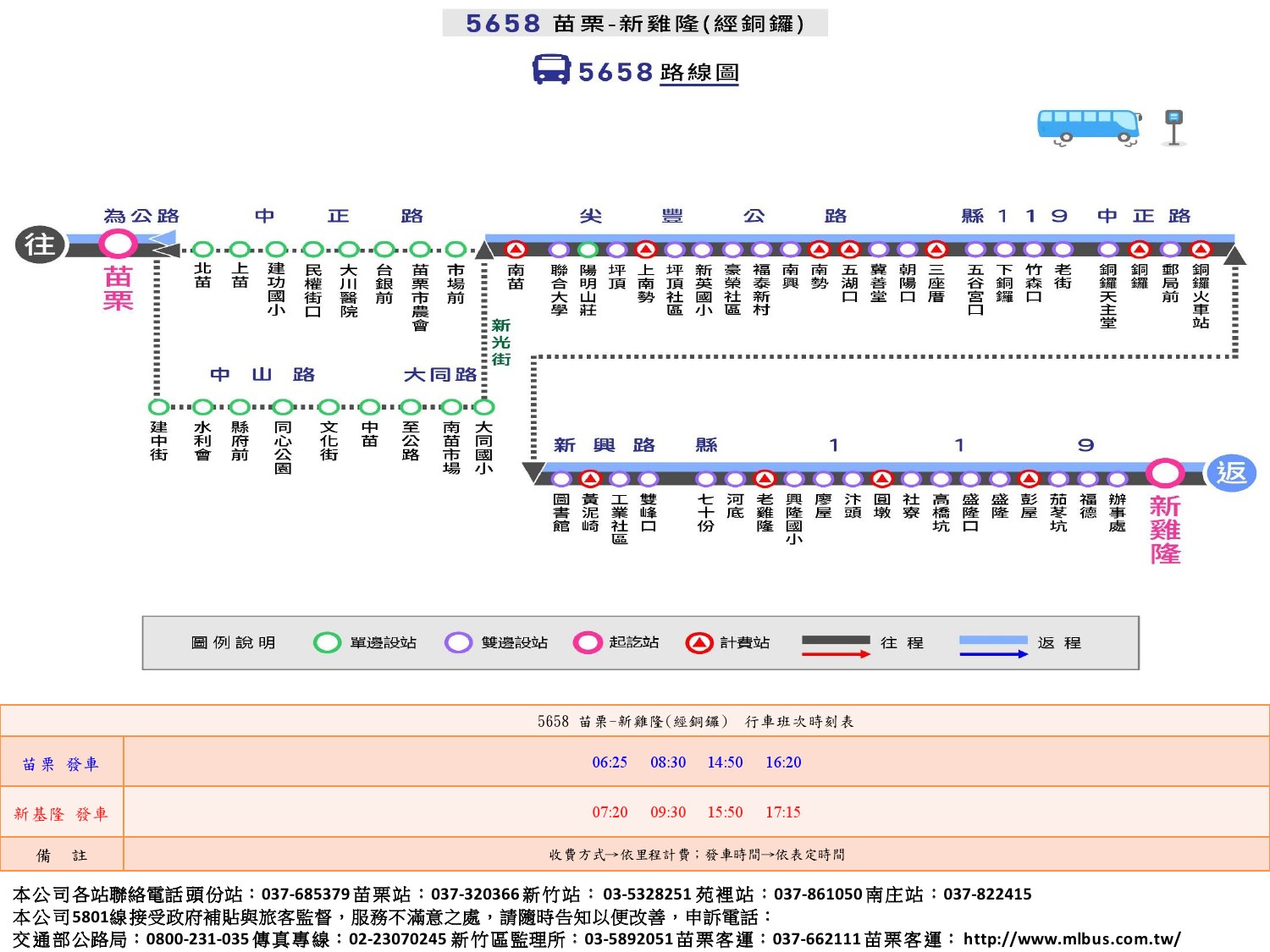Click the blue 返 circle badge
Image resolution: width=1270 pixels, height=952 pixels.
click(1231, 472)
